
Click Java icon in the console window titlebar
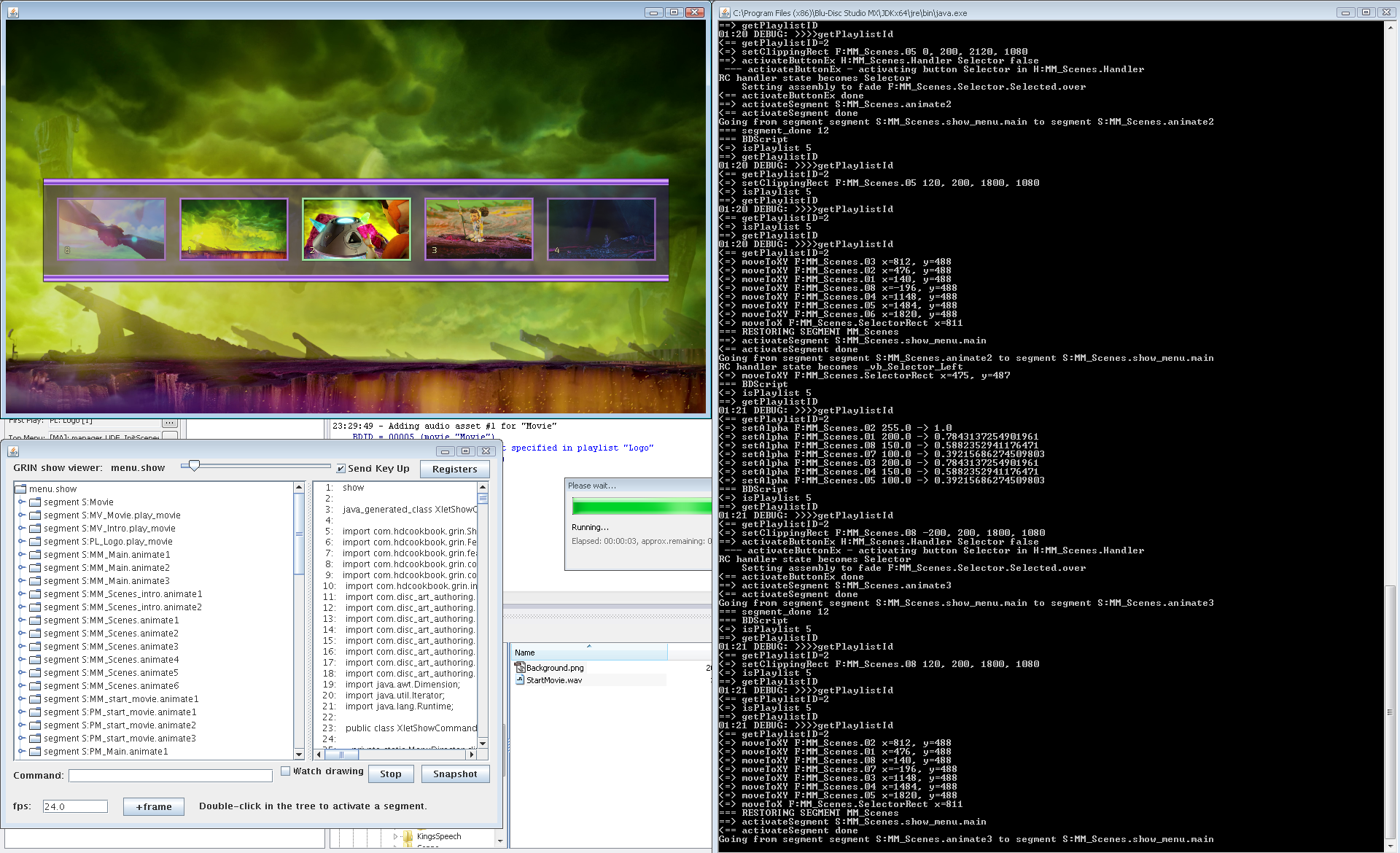coord(725,12)
